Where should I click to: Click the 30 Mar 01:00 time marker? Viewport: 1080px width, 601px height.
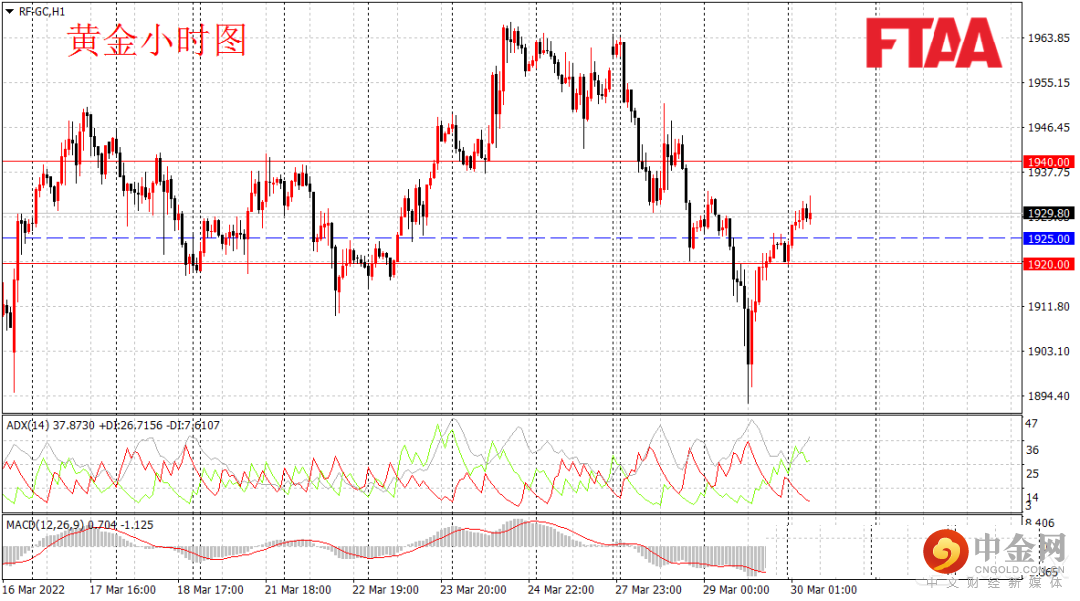tap(824, 590)
